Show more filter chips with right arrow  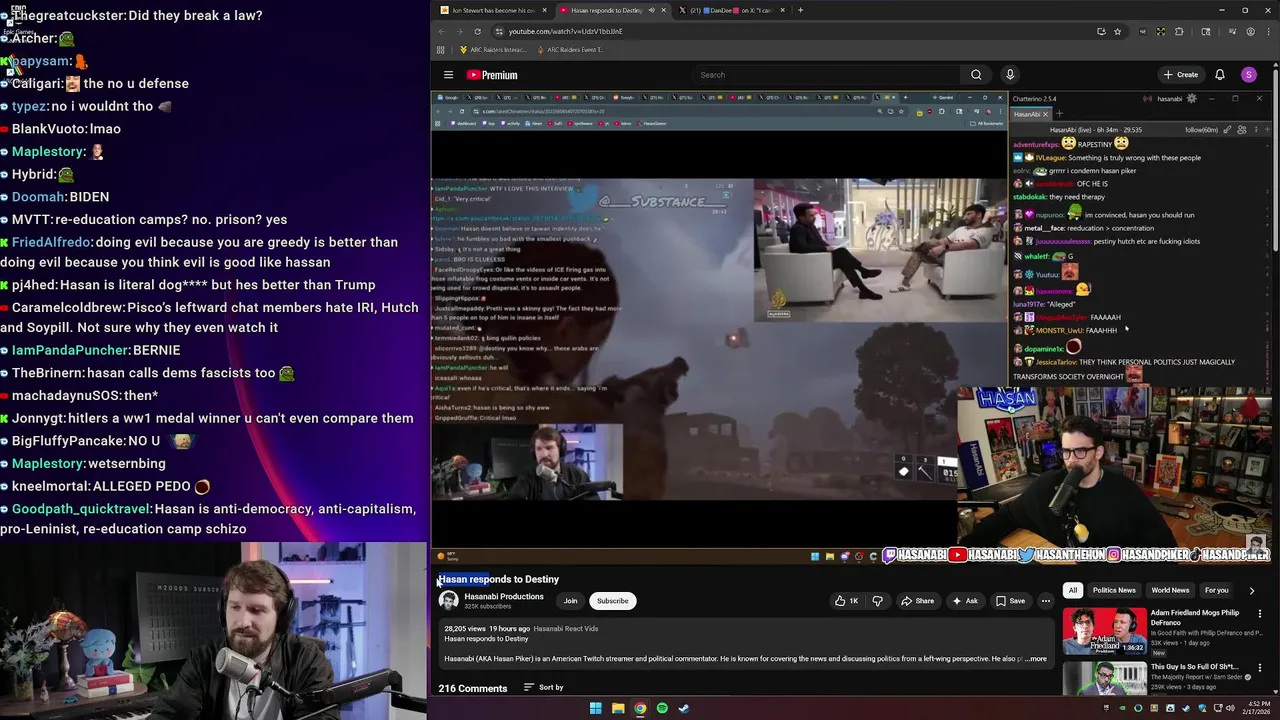(1252, 590)
